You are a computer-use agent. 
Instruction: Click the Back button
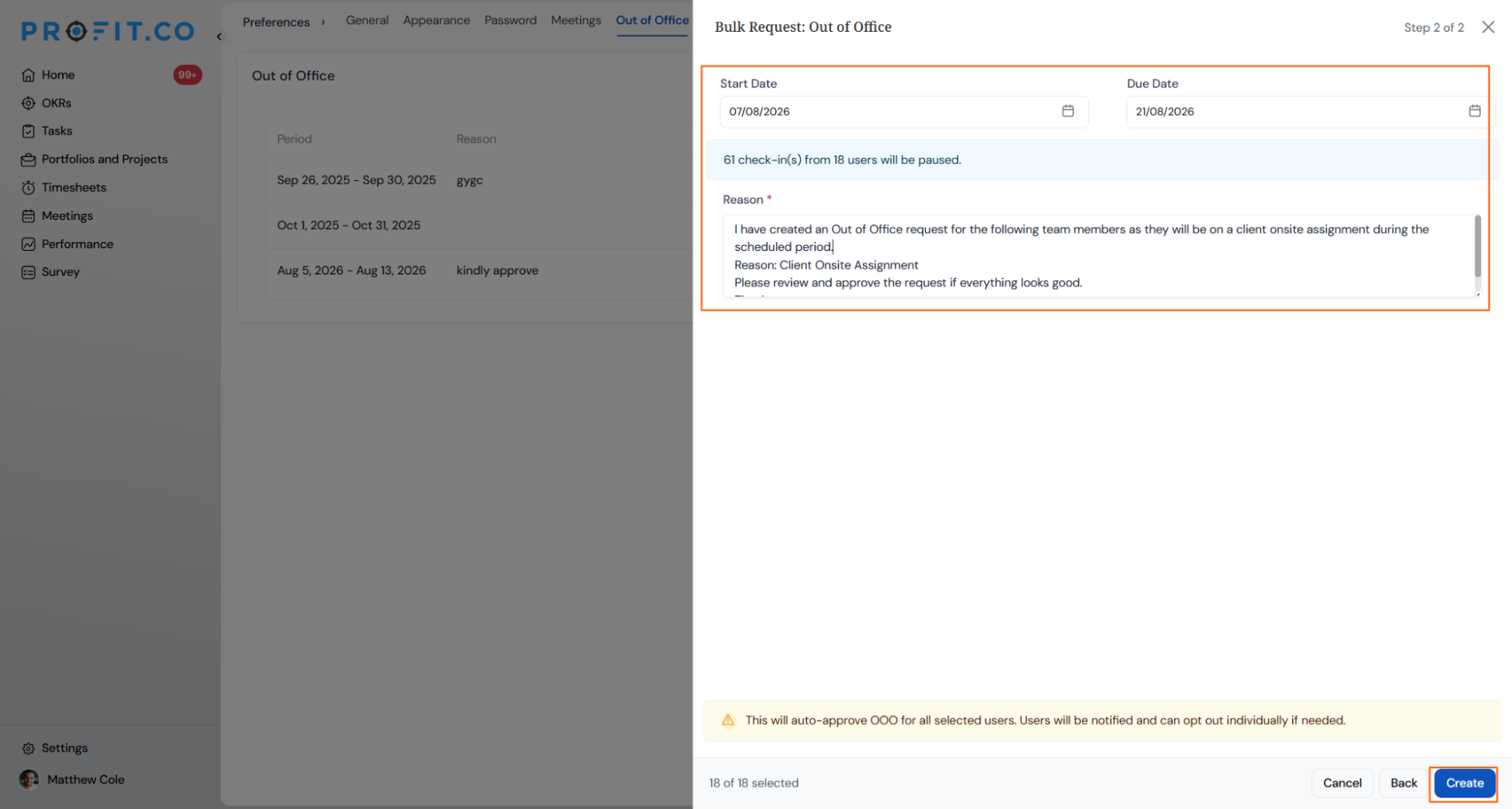point(1403,783)
